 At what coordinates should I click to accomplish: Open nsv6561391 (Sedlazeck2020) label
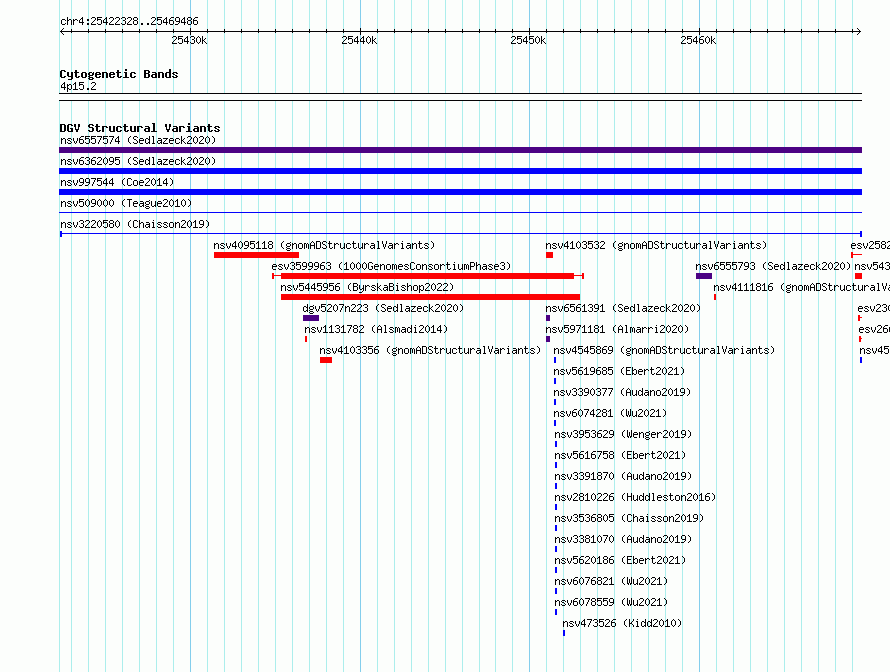pos(623,308)
